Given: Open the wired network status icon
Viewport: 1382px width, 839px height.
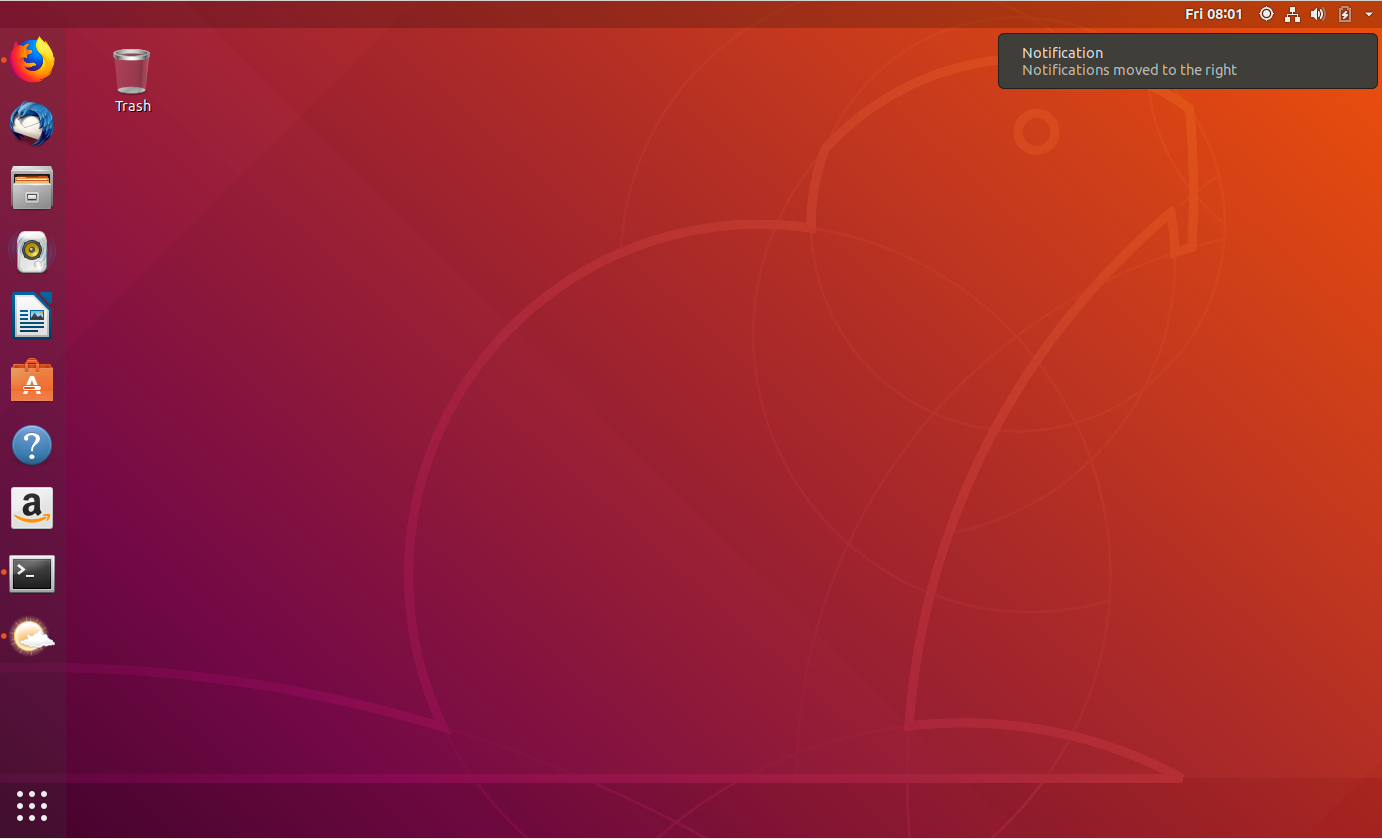Looking at the screenshot, I should tap(1292, 14).
